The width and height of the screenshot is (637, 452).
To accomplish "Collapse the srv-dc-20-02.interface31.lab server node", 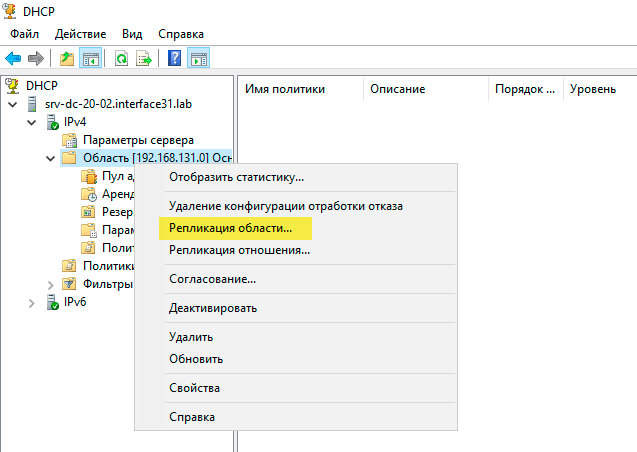I will click(13, 104).
